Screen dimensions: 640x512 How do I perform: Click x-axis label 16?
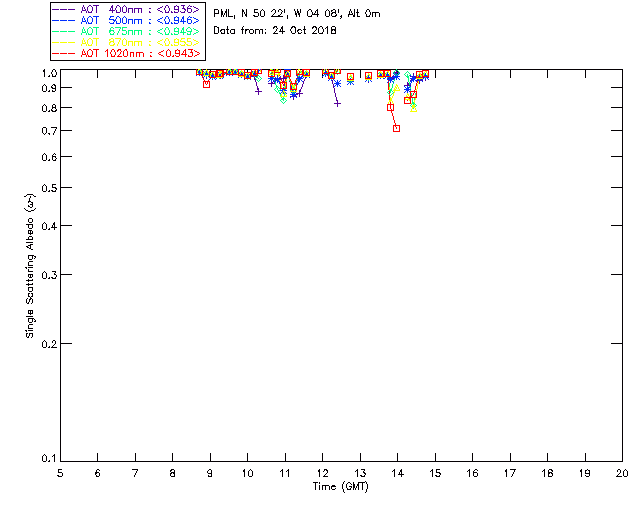(472, 473)
